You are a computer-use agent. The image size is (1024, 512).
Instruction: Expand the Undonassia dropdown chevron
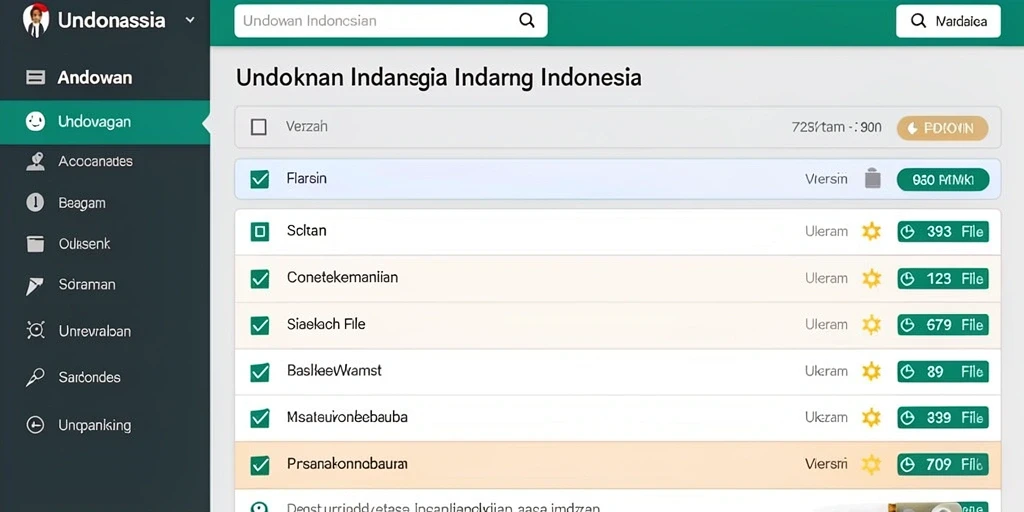pos(190,20)
